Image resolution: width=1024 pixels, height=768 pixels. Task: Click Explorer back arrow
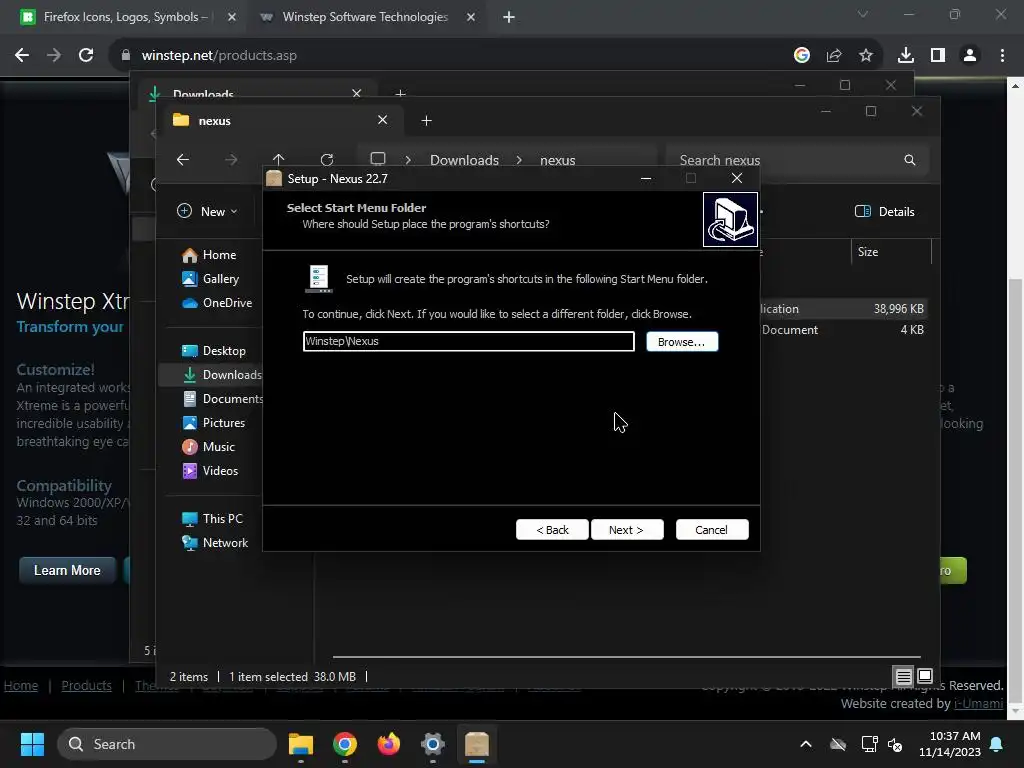tap(183, 160)
